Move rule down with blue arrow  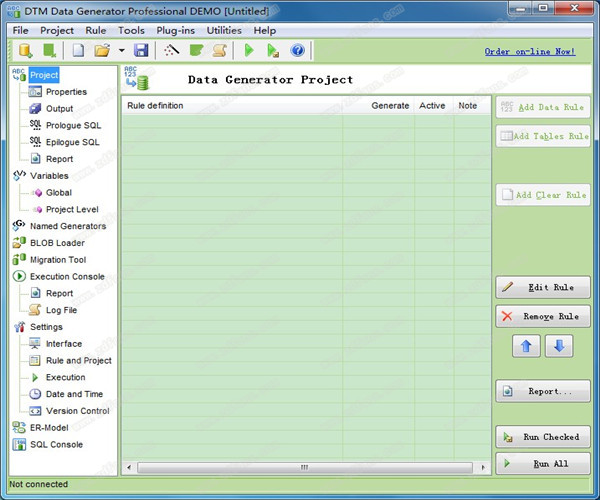pos(559,346)
